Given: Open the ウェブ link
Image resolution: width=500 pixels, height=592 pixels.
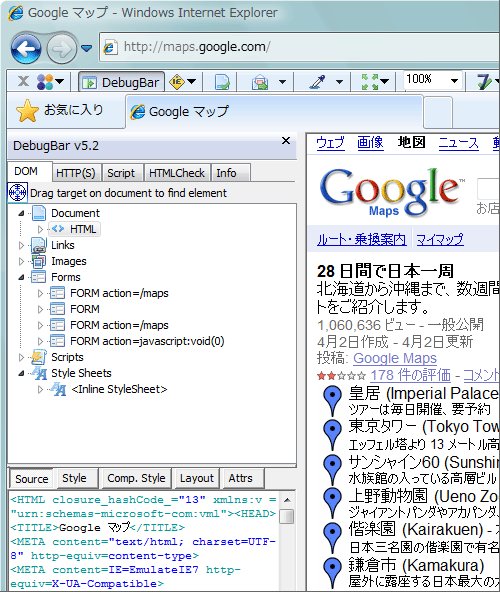Looking at the screenshot, I should (331, 143).
